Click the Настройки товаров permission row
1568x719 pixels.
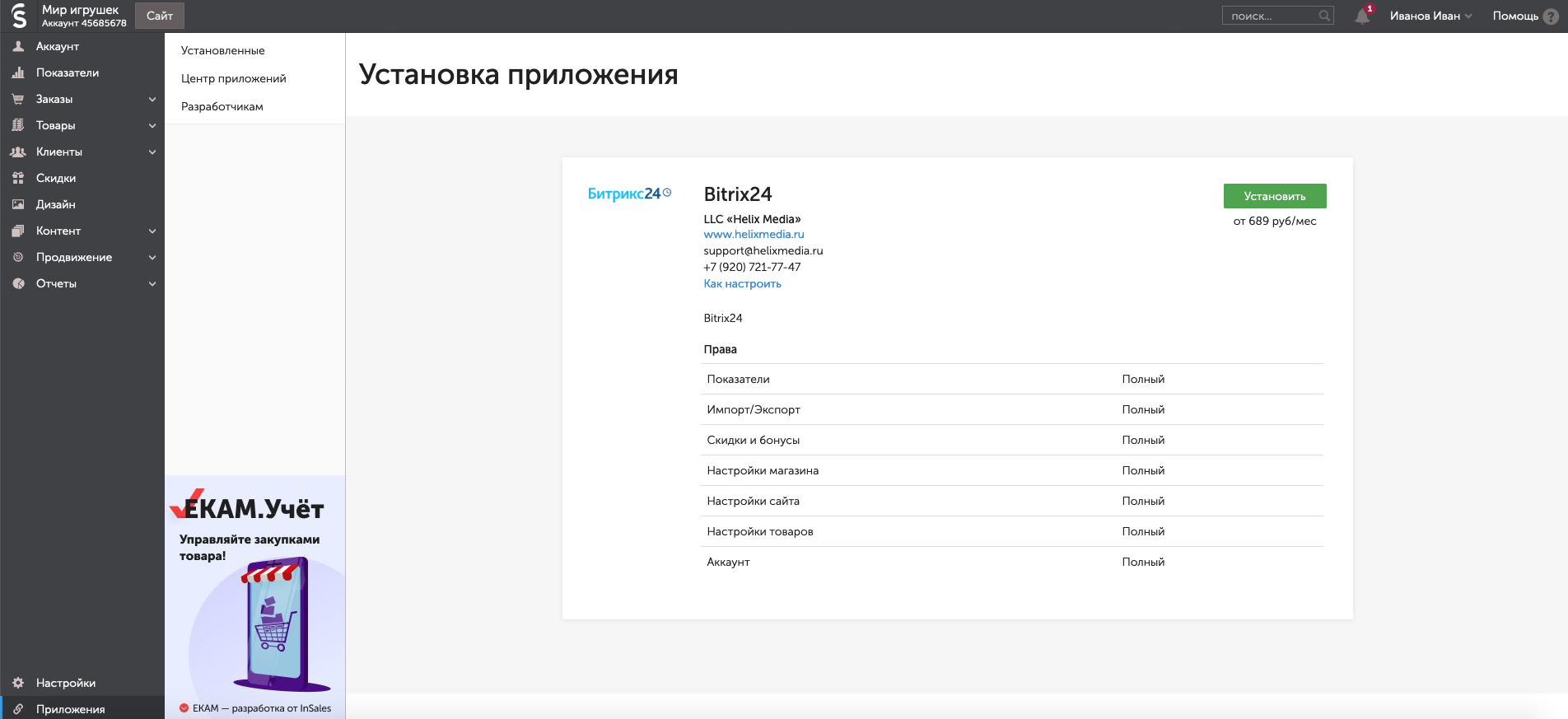(1014, 531)
